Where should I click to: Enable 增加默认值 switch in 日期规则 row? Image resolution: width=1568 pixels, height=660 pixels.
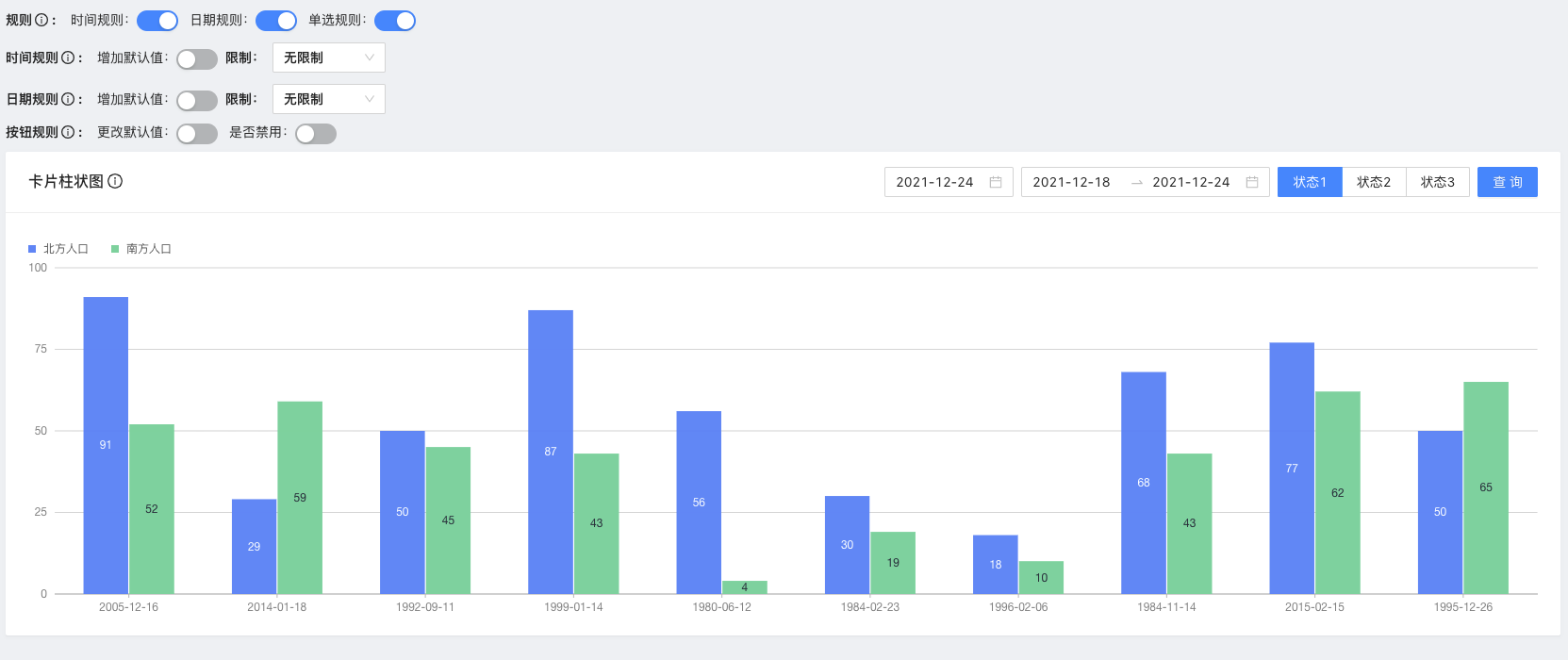pyautogui.click(x=197, y=101)
